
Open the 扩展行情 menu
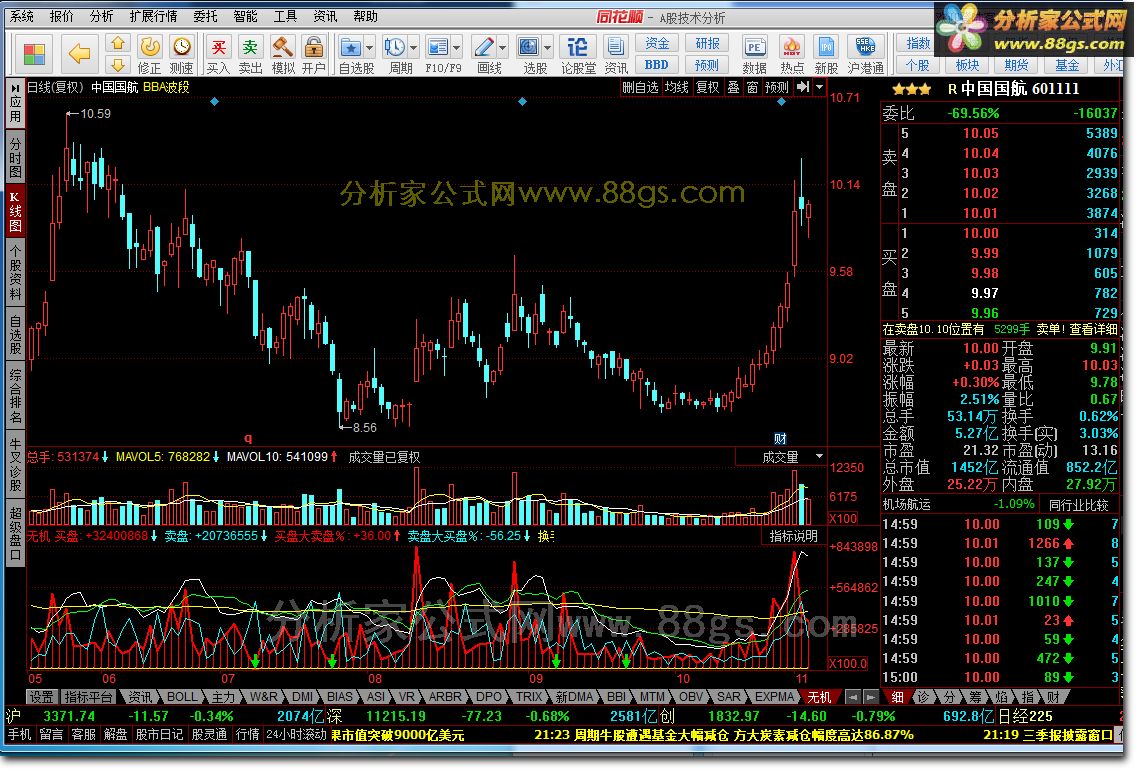tap(153, 16)
